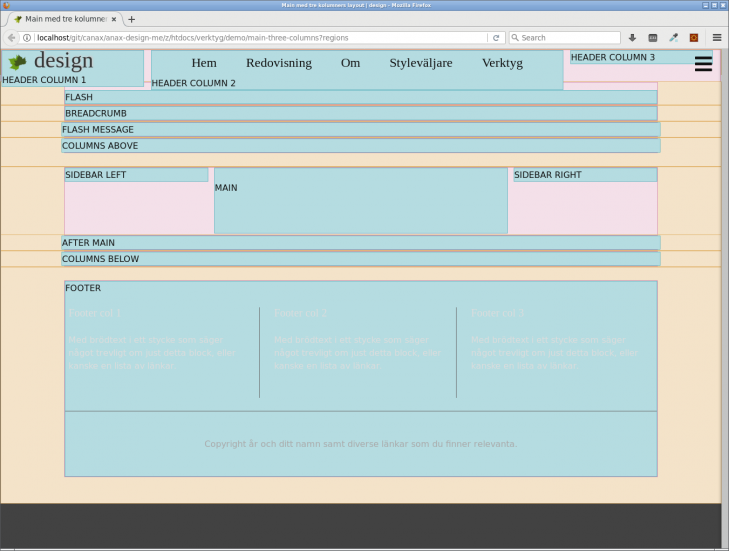729x551 pixels.
Task: Open Styleväljare from the navbar
Action: point(421,63)
